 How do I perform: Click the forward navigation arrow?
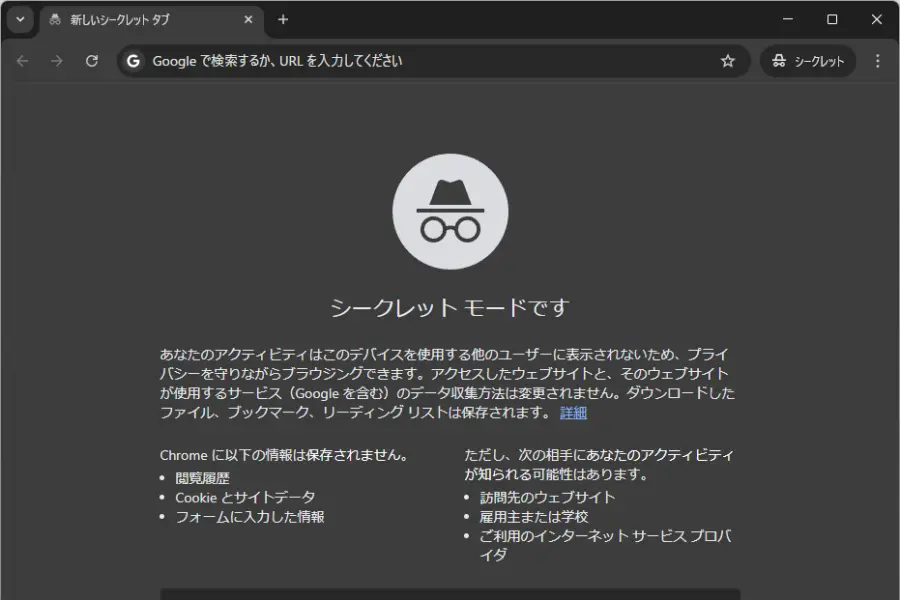click(57, 61)
